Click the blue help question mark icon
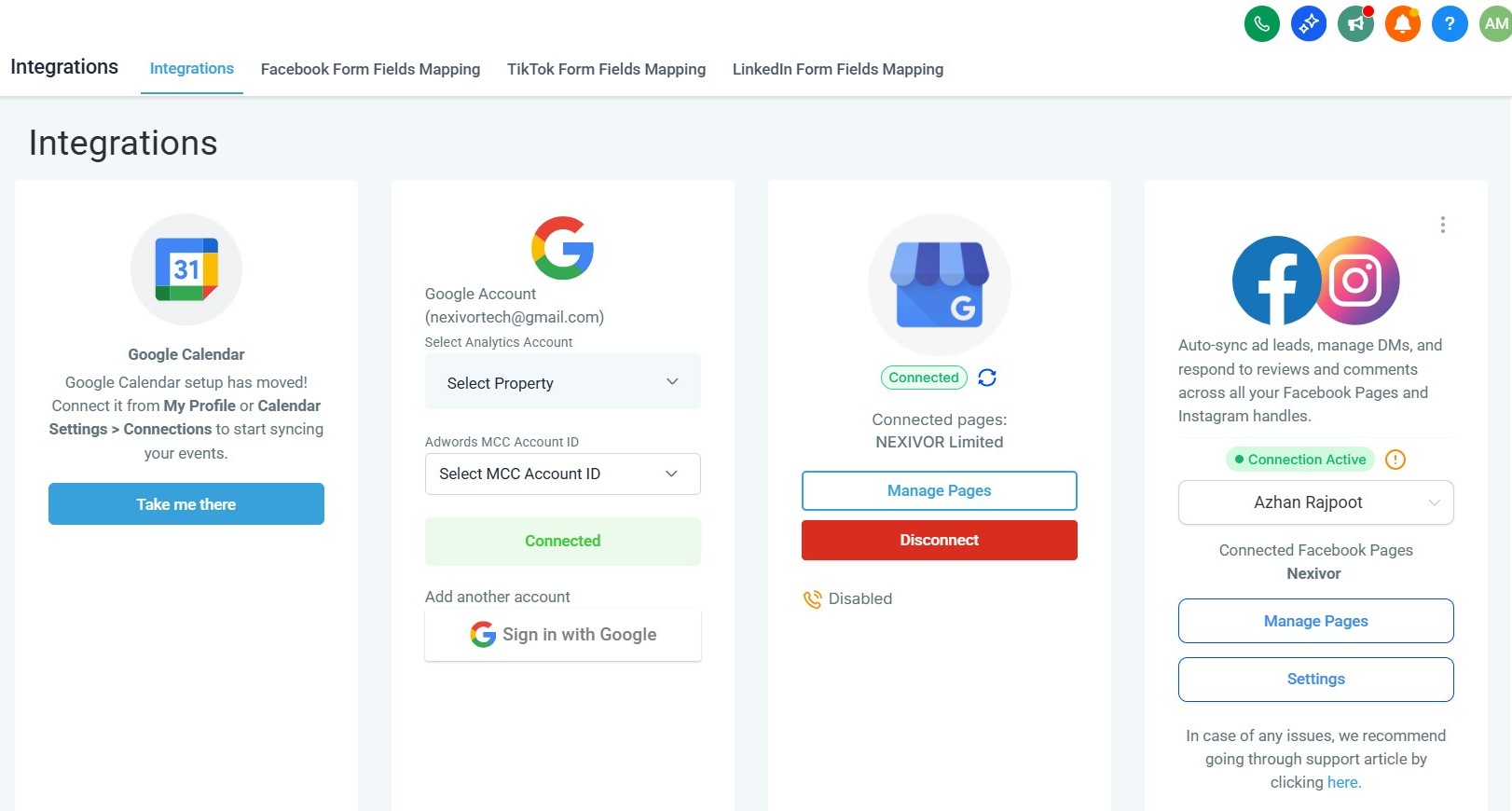This screenshot has width=1512, height=811. click(x=1450, y=23)
